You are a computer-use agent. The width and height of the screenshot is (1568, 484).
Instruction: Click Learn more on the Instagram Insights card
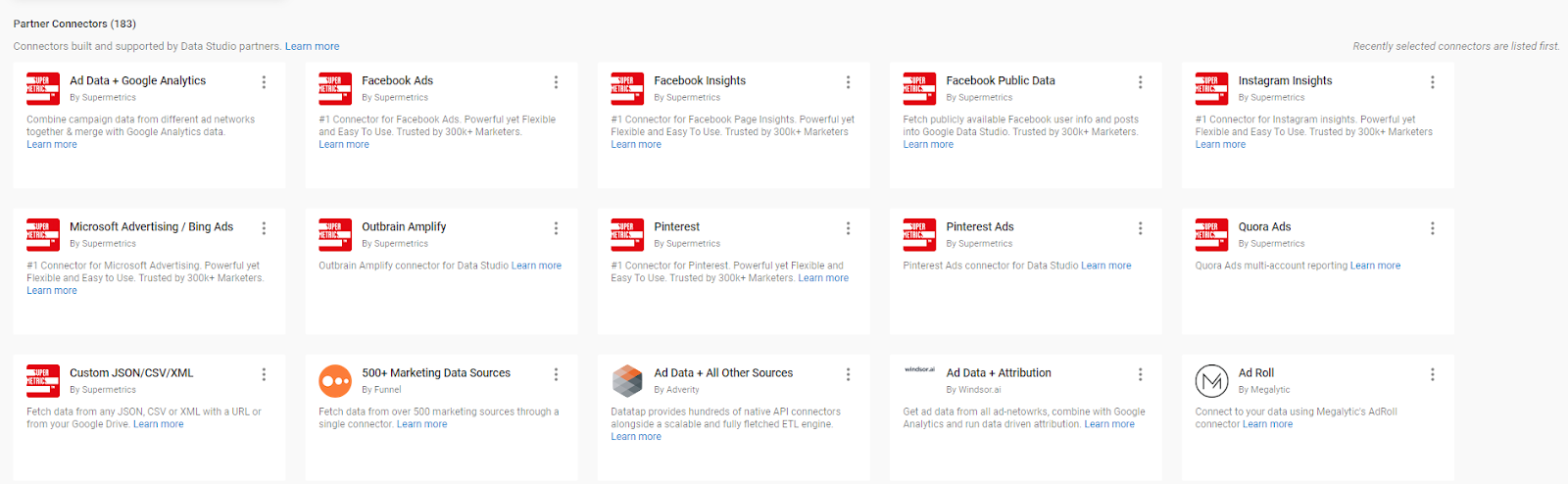pyautogui.click(x=1220, y=144)
